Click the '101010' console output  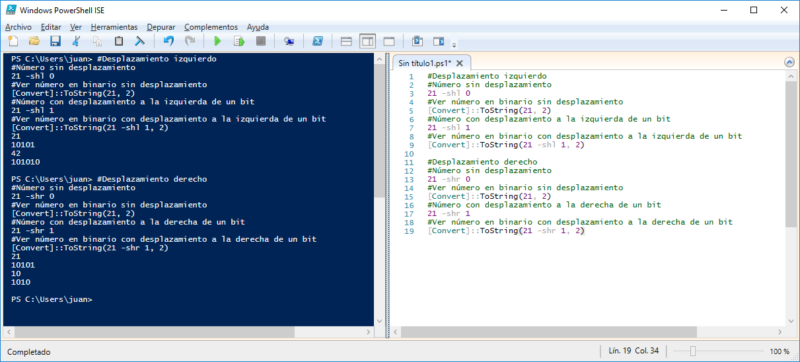tap(26, 162)
